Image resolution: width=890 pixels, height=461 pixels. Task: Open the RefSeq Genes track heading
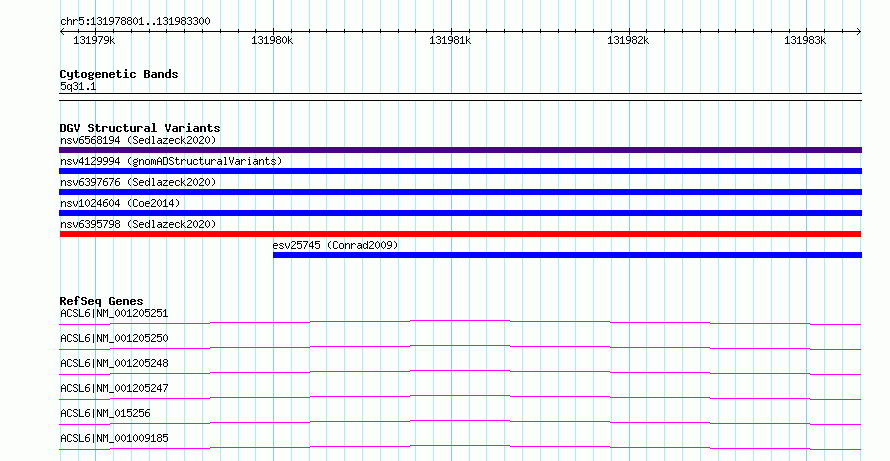(x=102, y=301)
